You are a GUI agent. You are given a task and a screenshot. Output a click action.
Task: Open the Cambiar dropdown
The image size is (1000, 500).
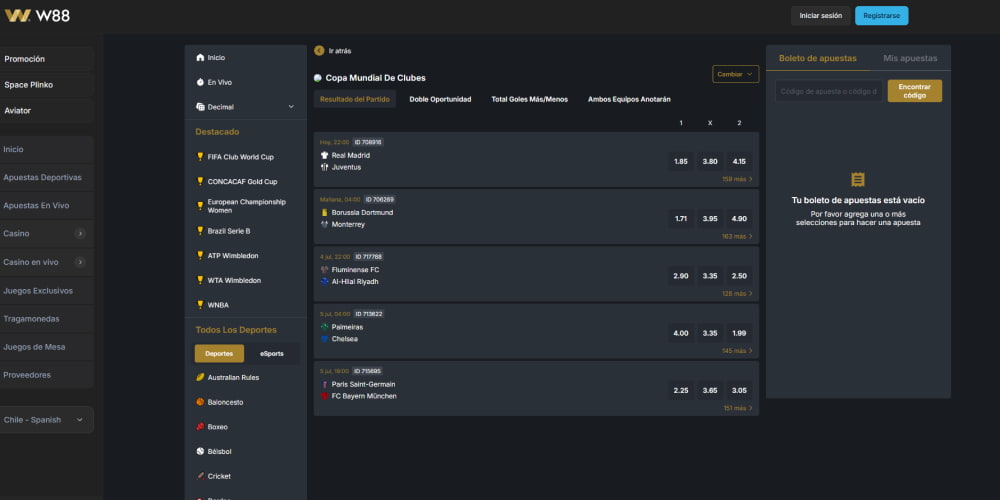point(735,74)
